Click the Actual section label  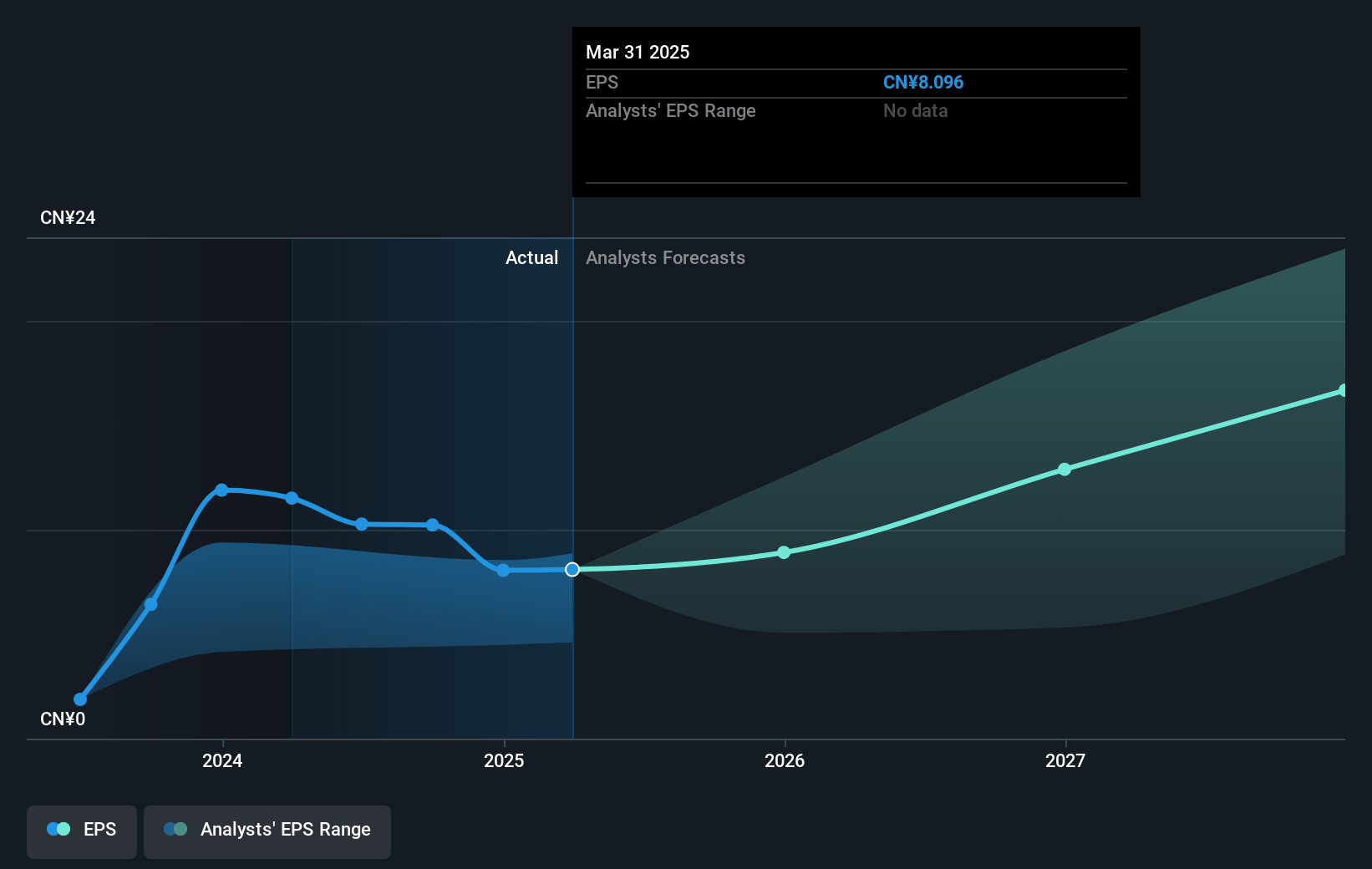[531, 258]
